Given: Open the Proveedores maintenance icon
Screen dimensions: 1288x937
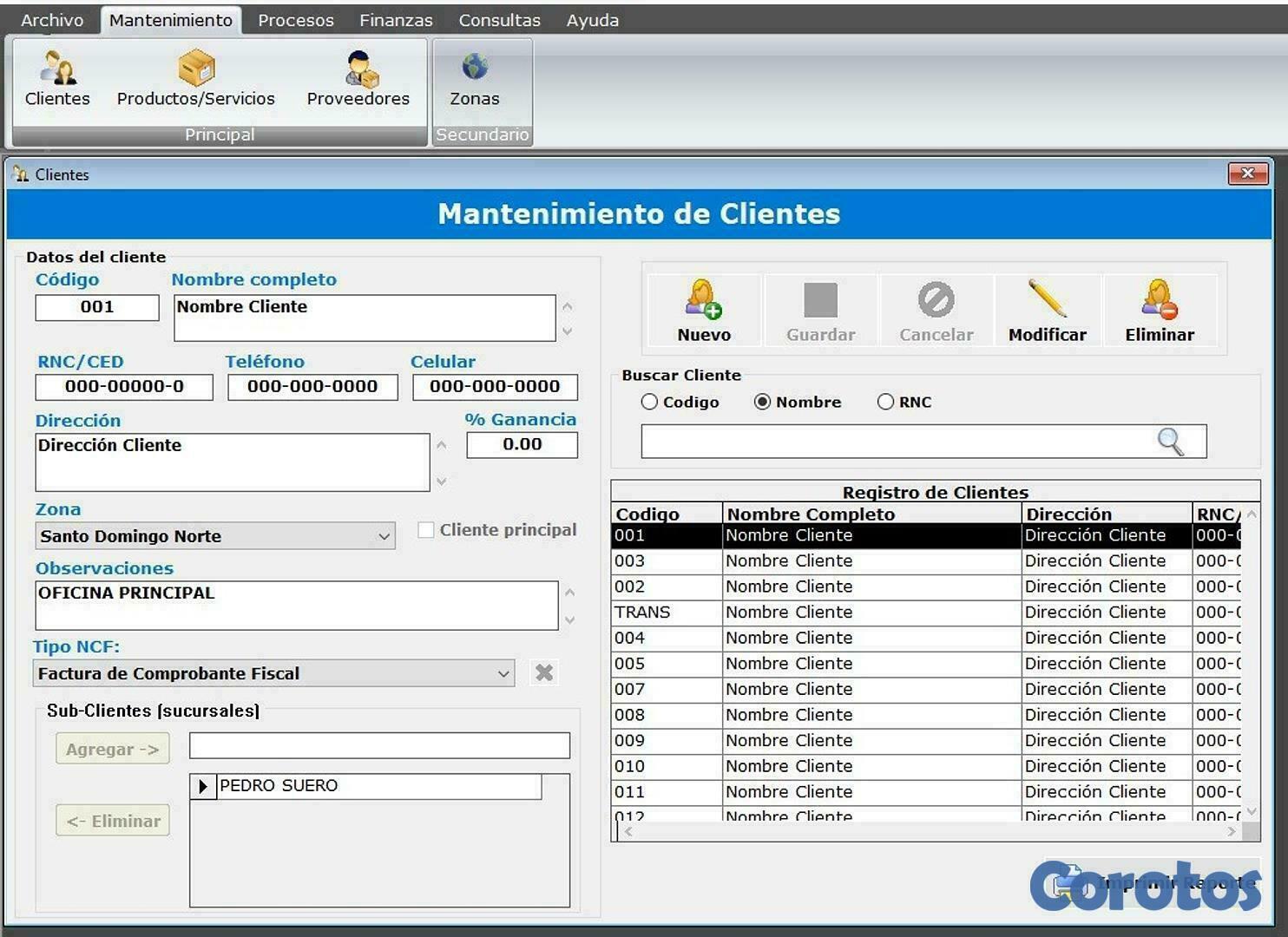Looking at the screenshot, I should coord(358,78).
